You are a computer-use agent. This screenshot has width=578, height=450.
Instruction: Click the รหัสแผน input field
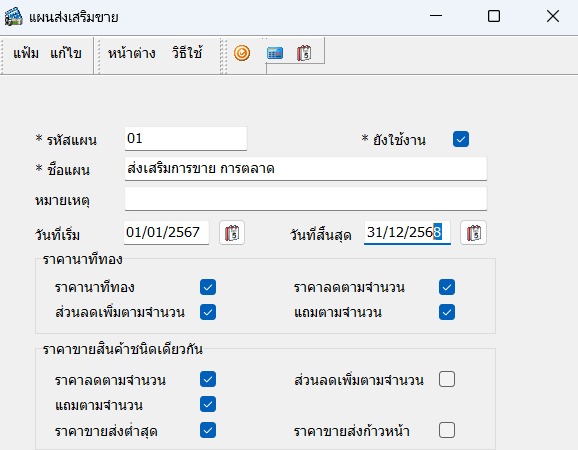point(186,139)
